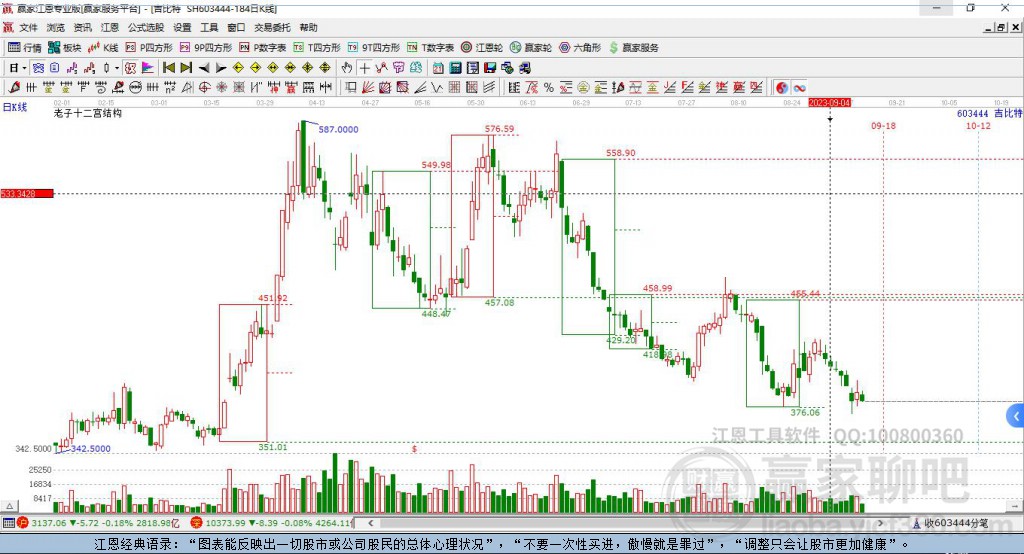Select the Gann fan lines tool
1024x554 pixels.
tap(368, 88)
